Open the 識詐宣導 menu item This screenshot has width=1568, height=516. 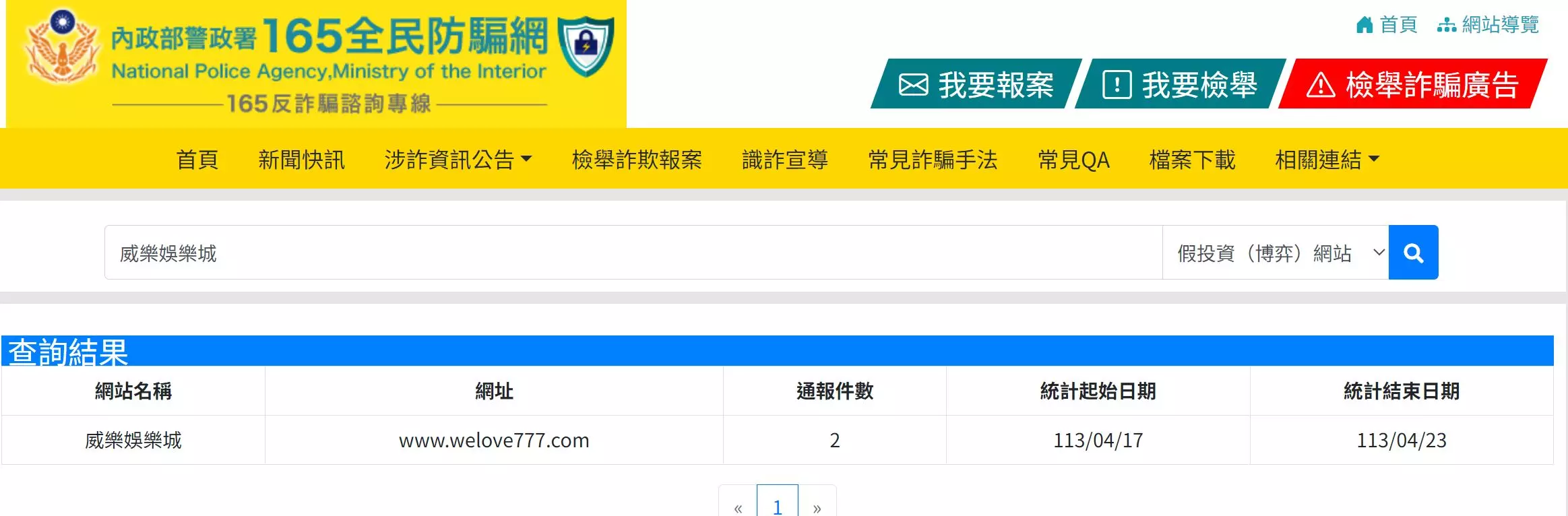point(785,160)
